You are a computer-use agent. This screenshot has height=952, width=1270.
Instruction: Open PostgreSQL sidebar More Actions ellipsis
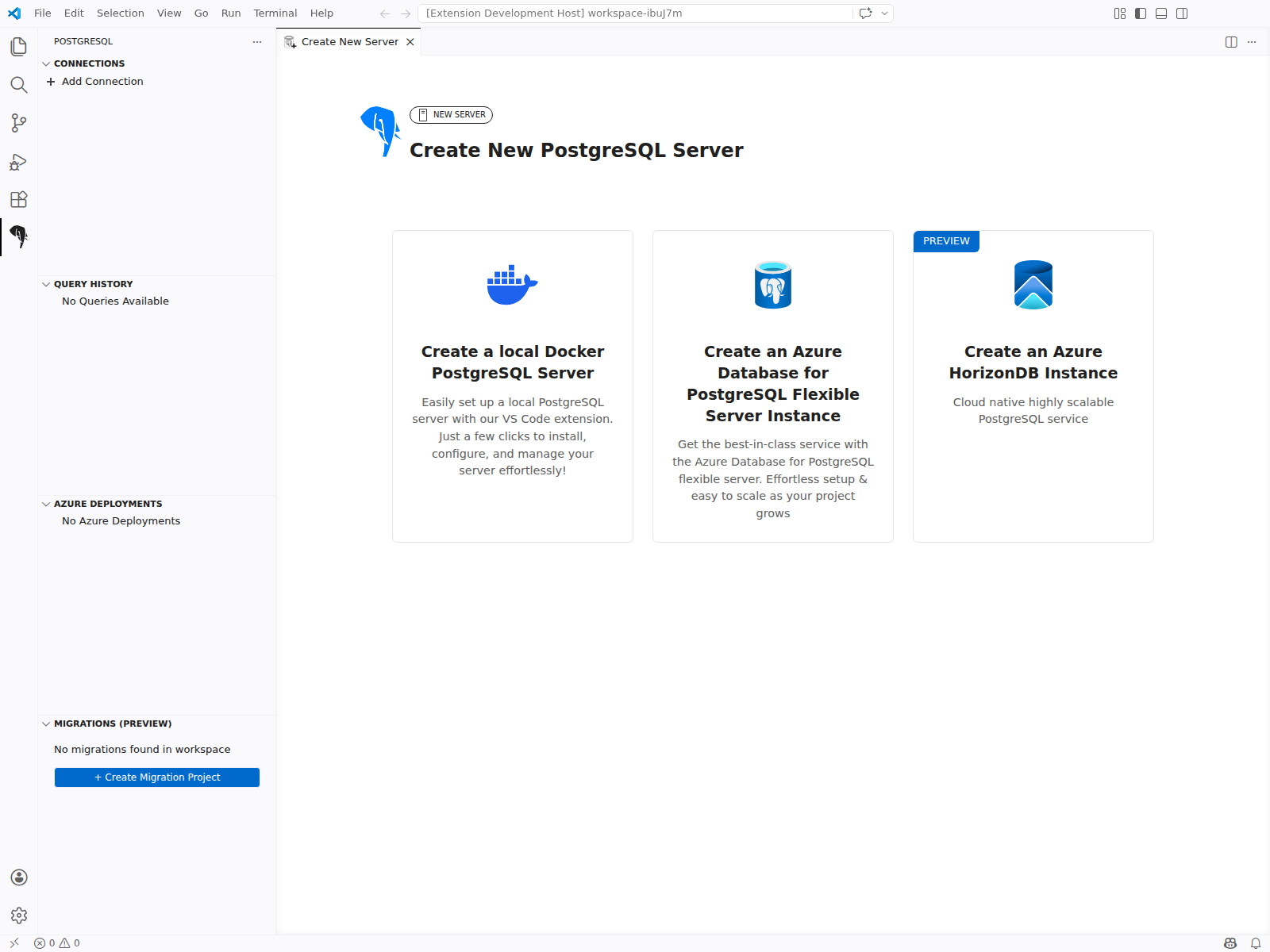(x=257, y=42)
